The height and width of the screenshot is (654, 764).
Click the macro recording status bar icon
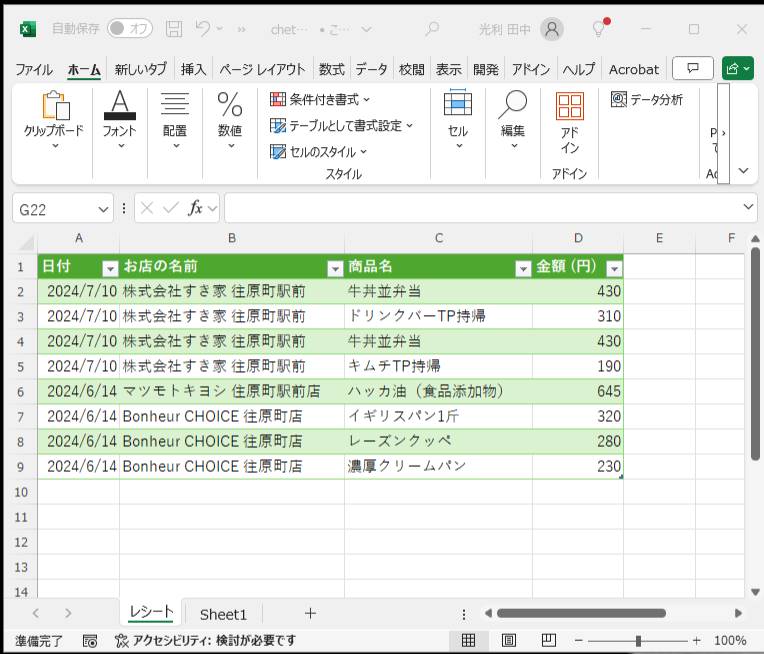click(x=90, y=641)
